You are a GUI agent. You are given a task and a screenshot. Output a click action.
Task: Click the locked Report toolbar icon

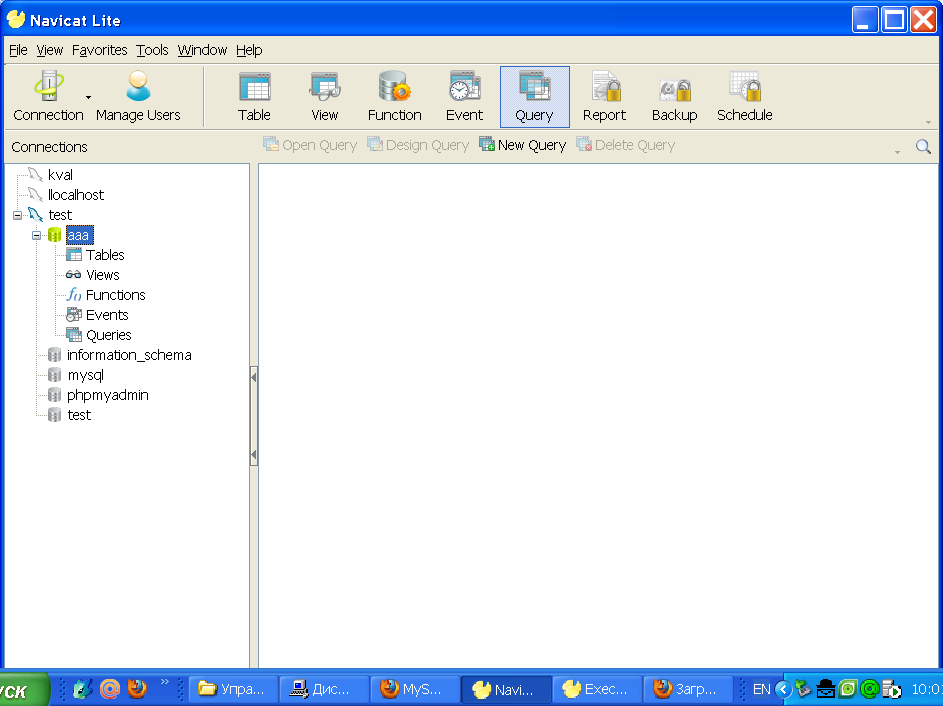pyautogui.click(x=604, y=96)
